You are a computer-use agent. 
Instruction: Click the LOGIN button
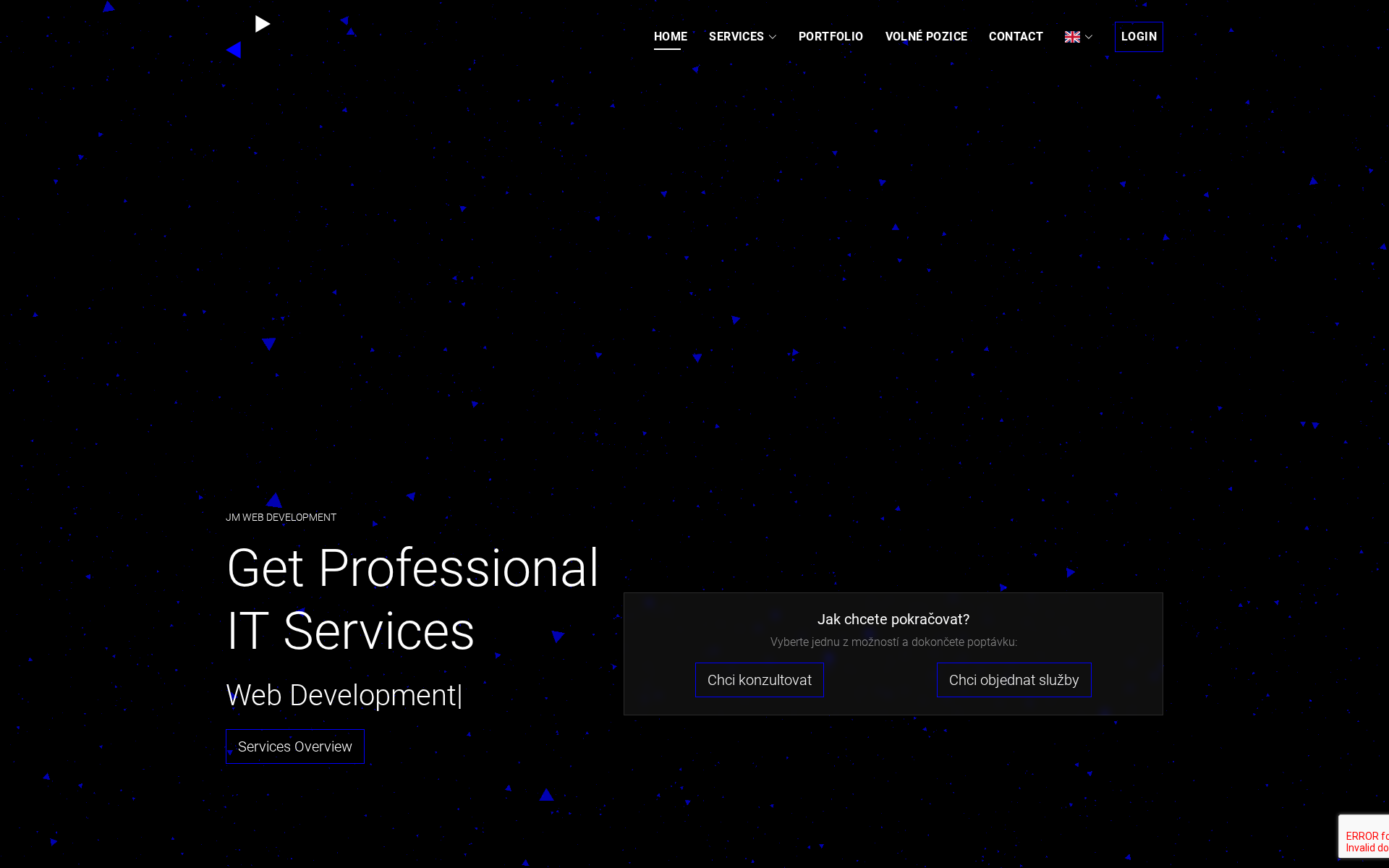[1139, 36]
